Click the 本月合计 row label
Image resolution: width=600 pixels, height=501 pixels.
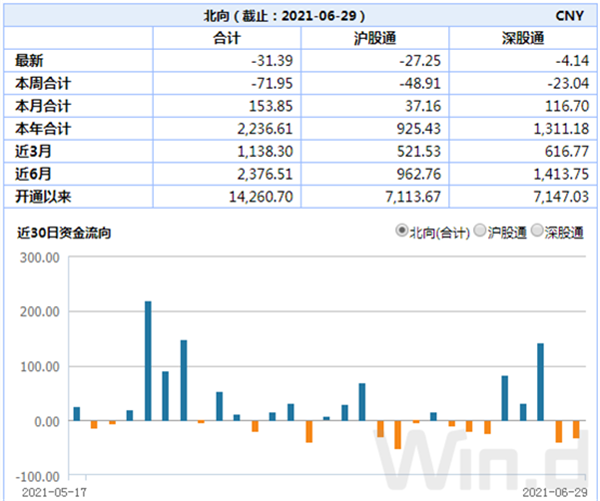point(43,106)
